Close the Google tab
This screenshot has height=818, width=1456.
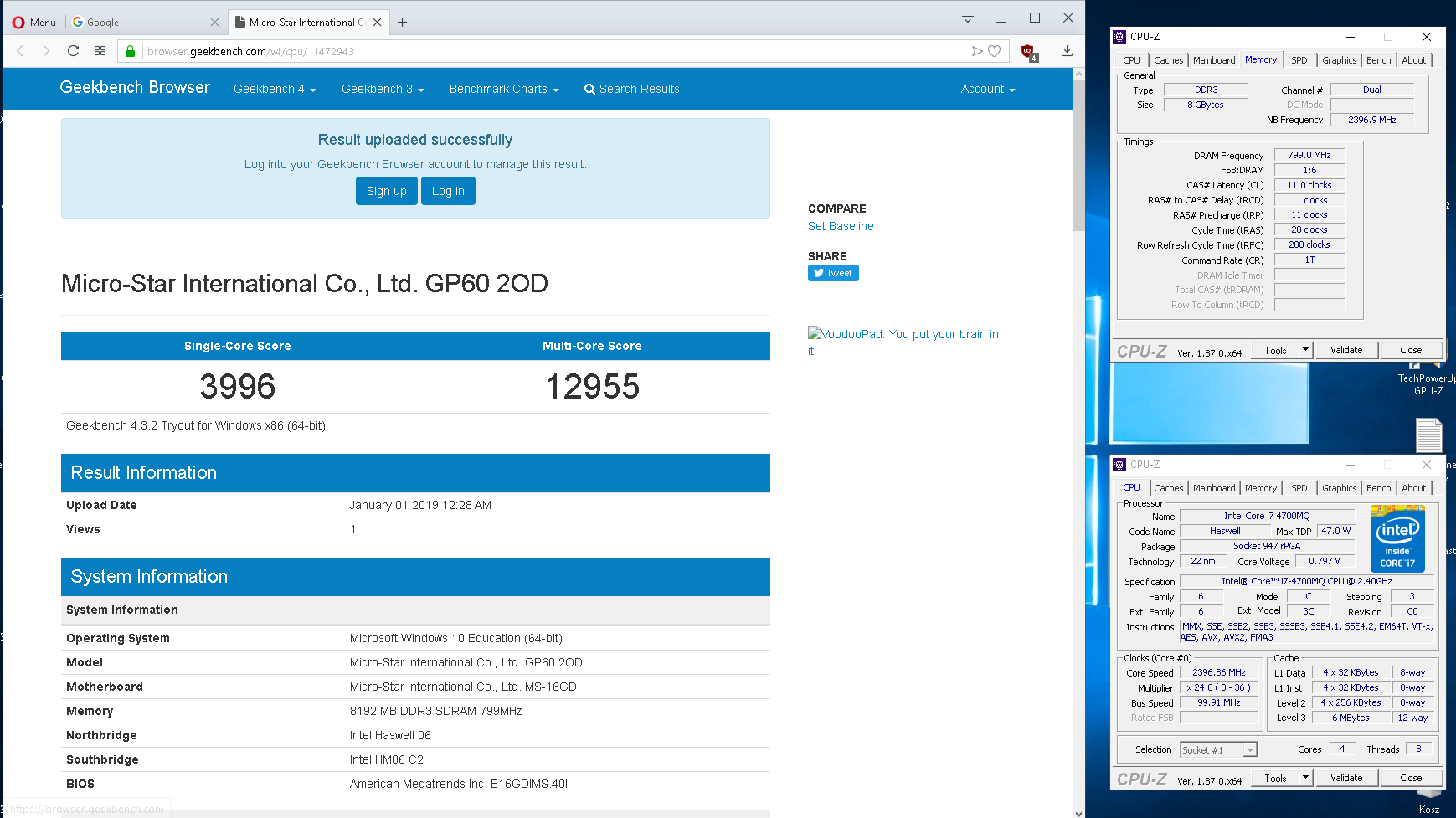click(x=214, y=22)
